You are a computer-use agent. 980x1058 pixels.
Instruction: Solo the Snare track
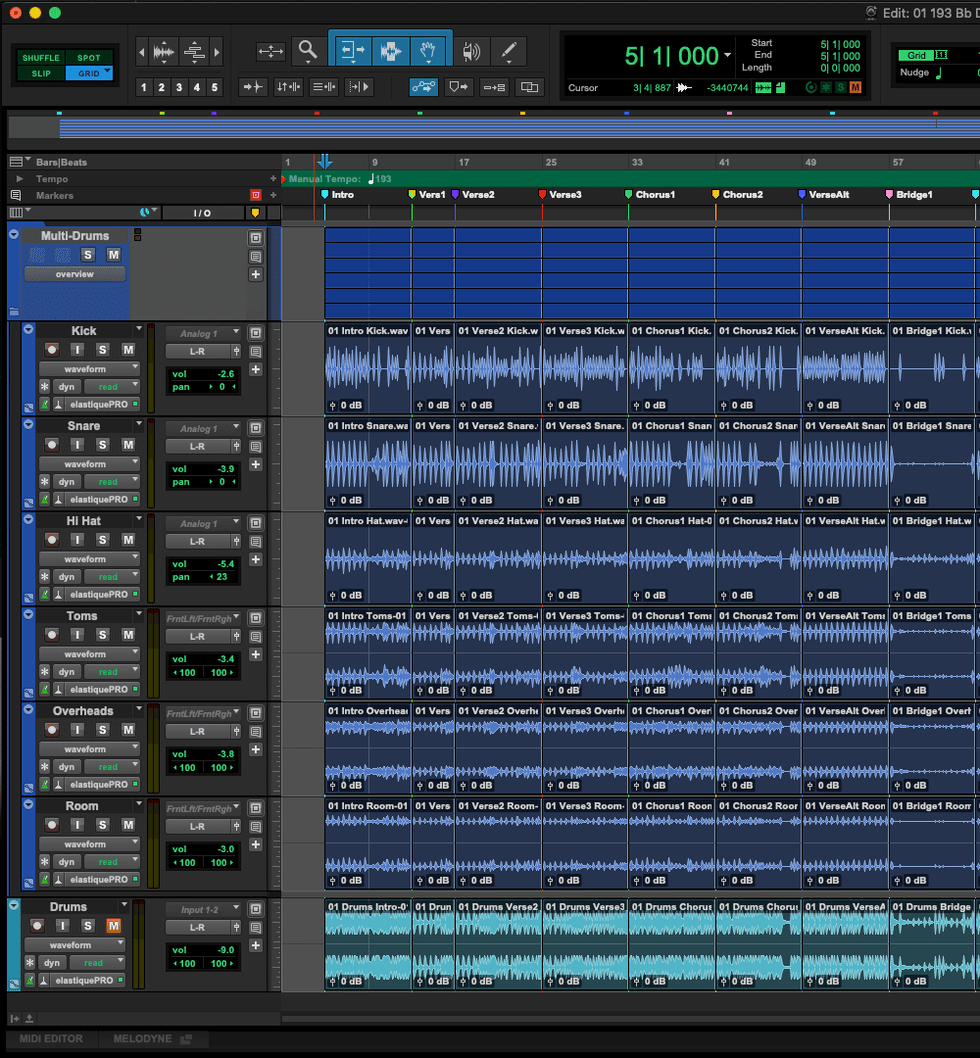pos(103,444)
